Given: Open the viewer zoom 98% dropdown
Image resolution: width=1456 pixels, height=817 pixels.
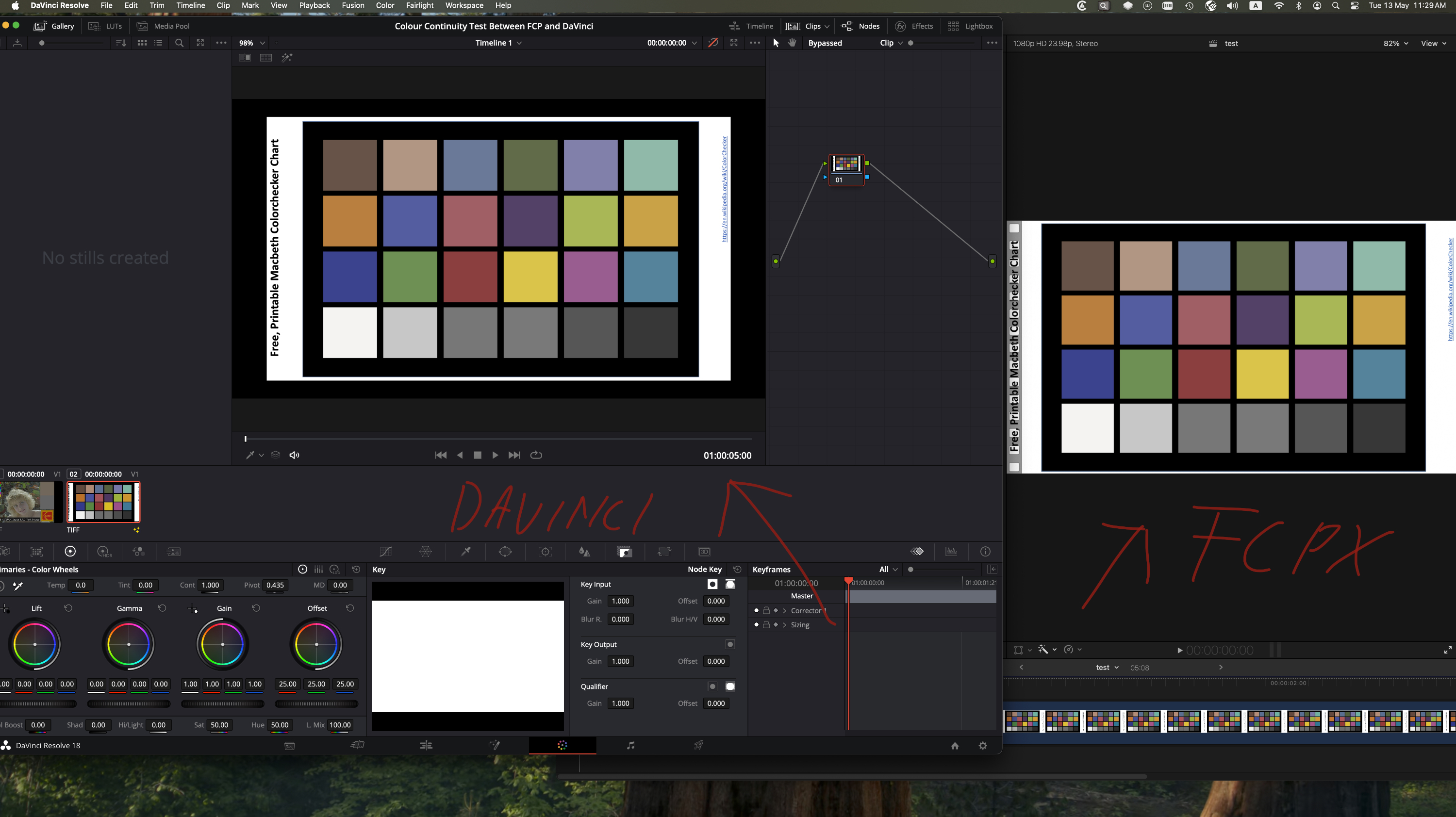Looking at the screenshot, I should pyautogui.click(x=252, y=43).
